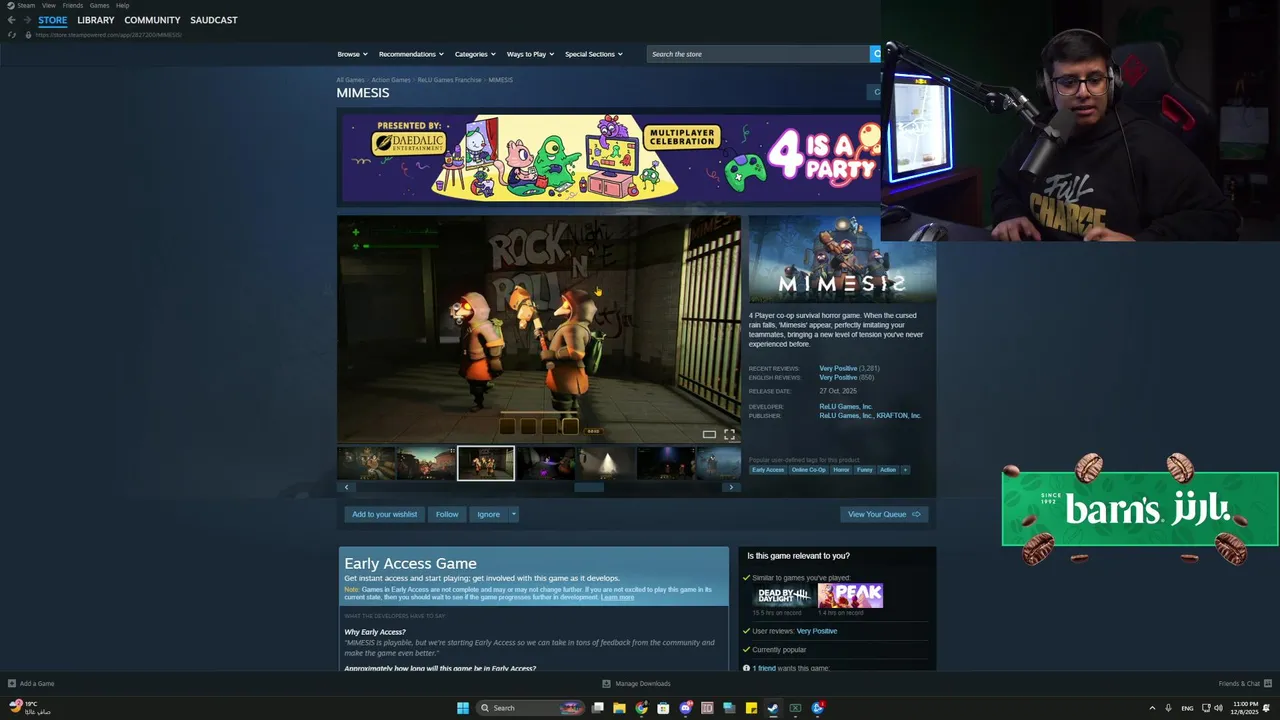Toggle theater mode on the video player
This screenshot has height=720, width=1280.
(709, 434)
